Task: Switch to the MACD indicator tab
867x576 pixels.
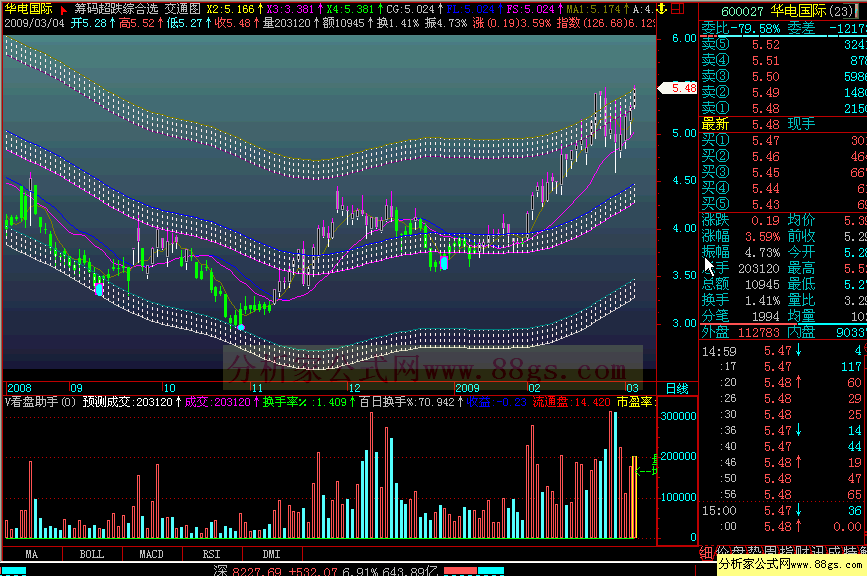Action: (x=152, y=554)
